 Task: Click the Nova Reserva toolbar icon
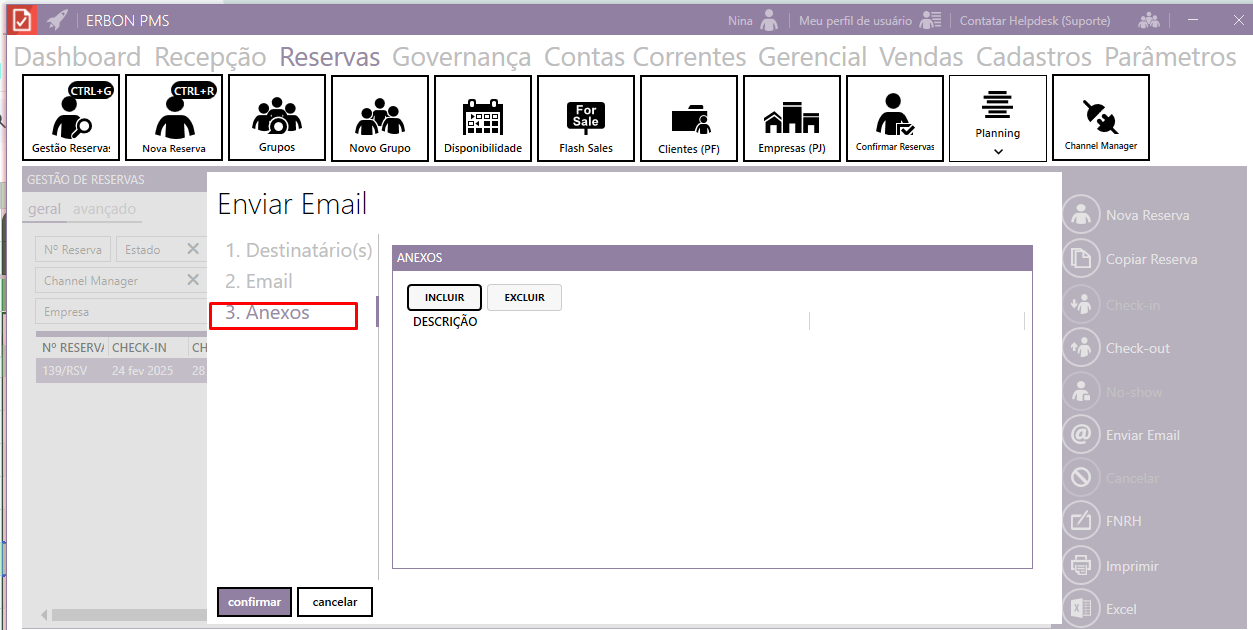[174, 118]
